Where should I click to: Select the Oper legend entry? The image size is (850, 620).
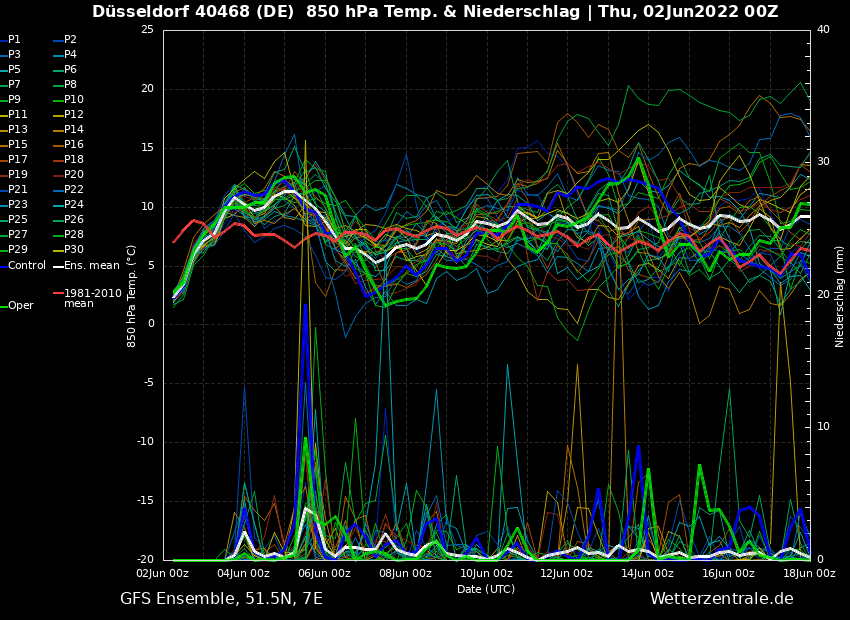point(20,306)
